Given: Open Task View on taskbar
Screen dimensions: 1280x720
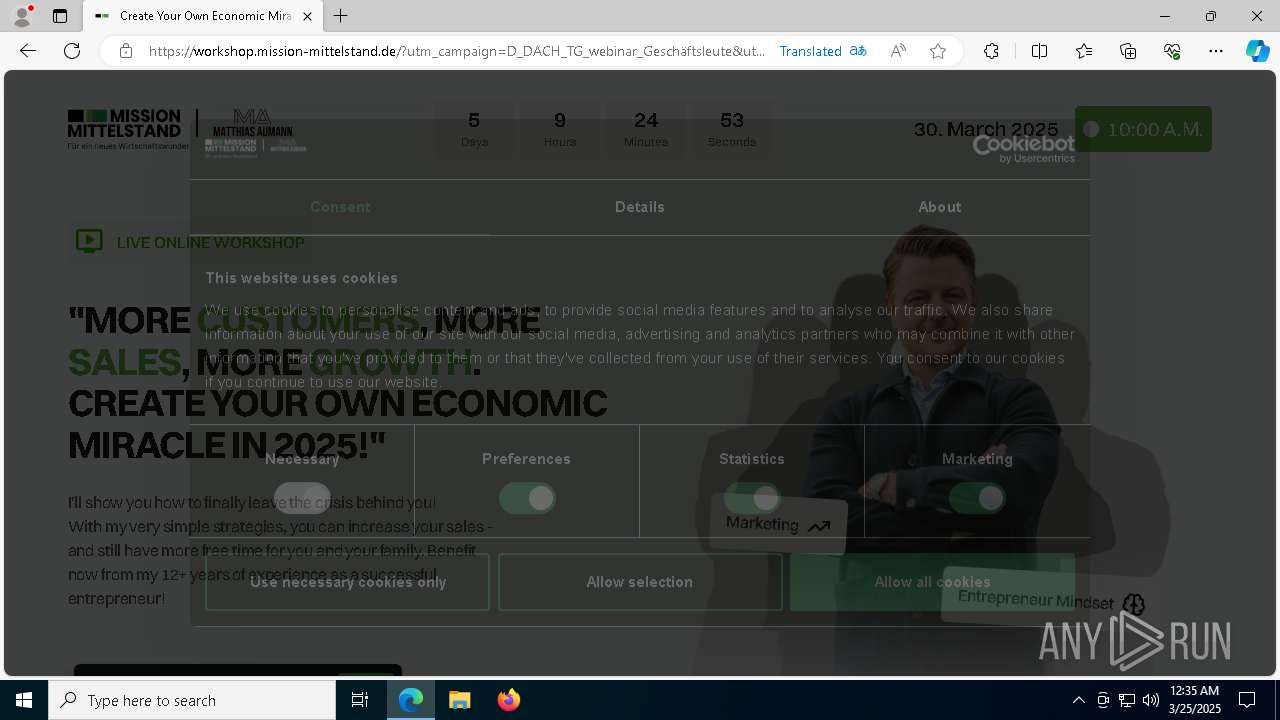Looking at the screenshot, I should [x=360, y=700].
